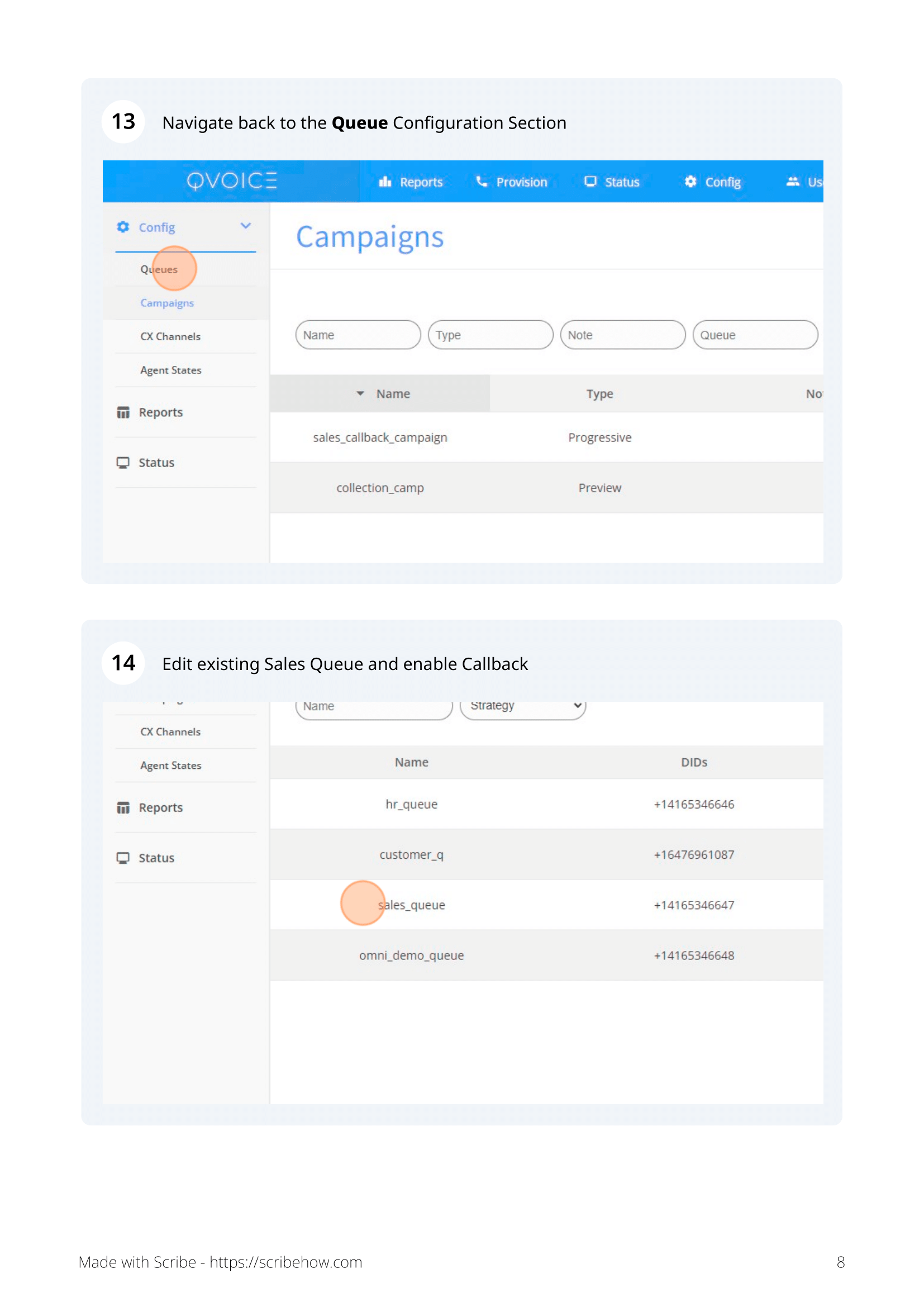Click the QVOICE logo in step 13
This screenshot has width=924, height=1307.
tap(232, 181)
